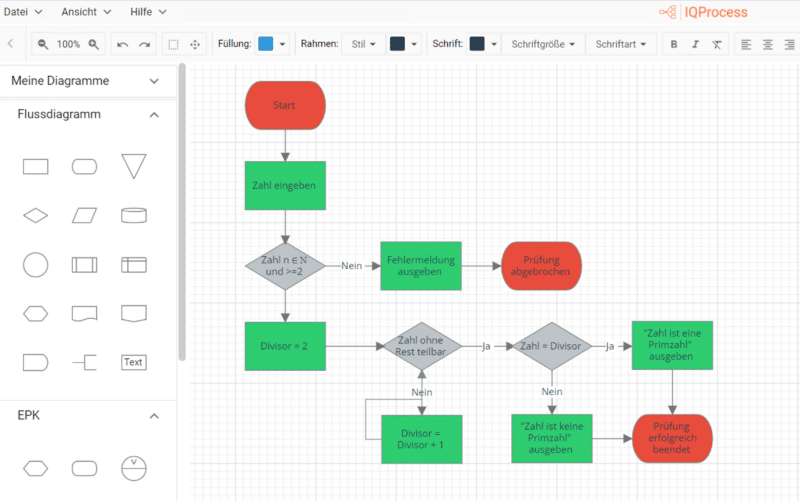Enable center text alignment
The height and width of the screenshot is (501, 800).
[768, 44]
